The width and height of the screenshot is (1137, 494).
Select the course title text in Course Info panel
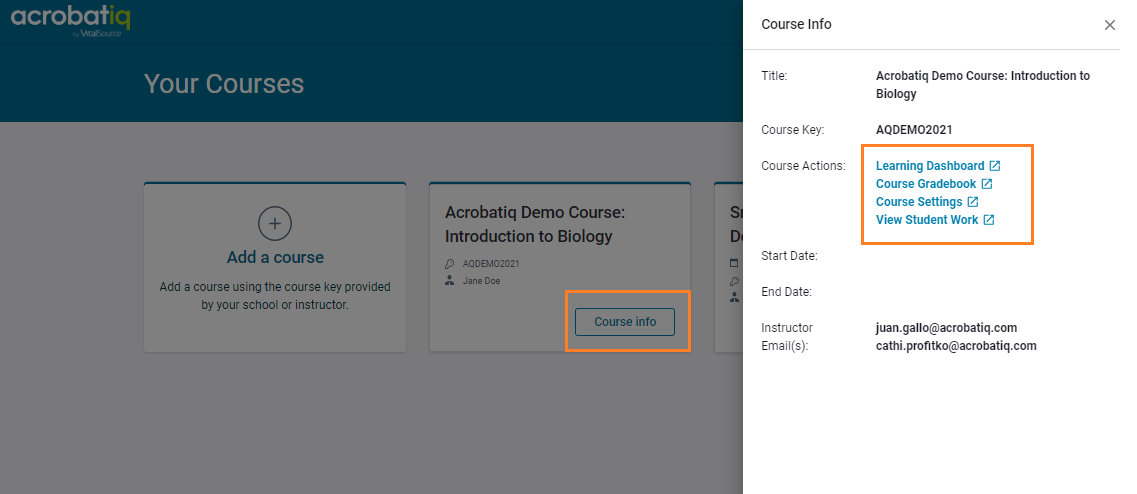click(983, 85)
